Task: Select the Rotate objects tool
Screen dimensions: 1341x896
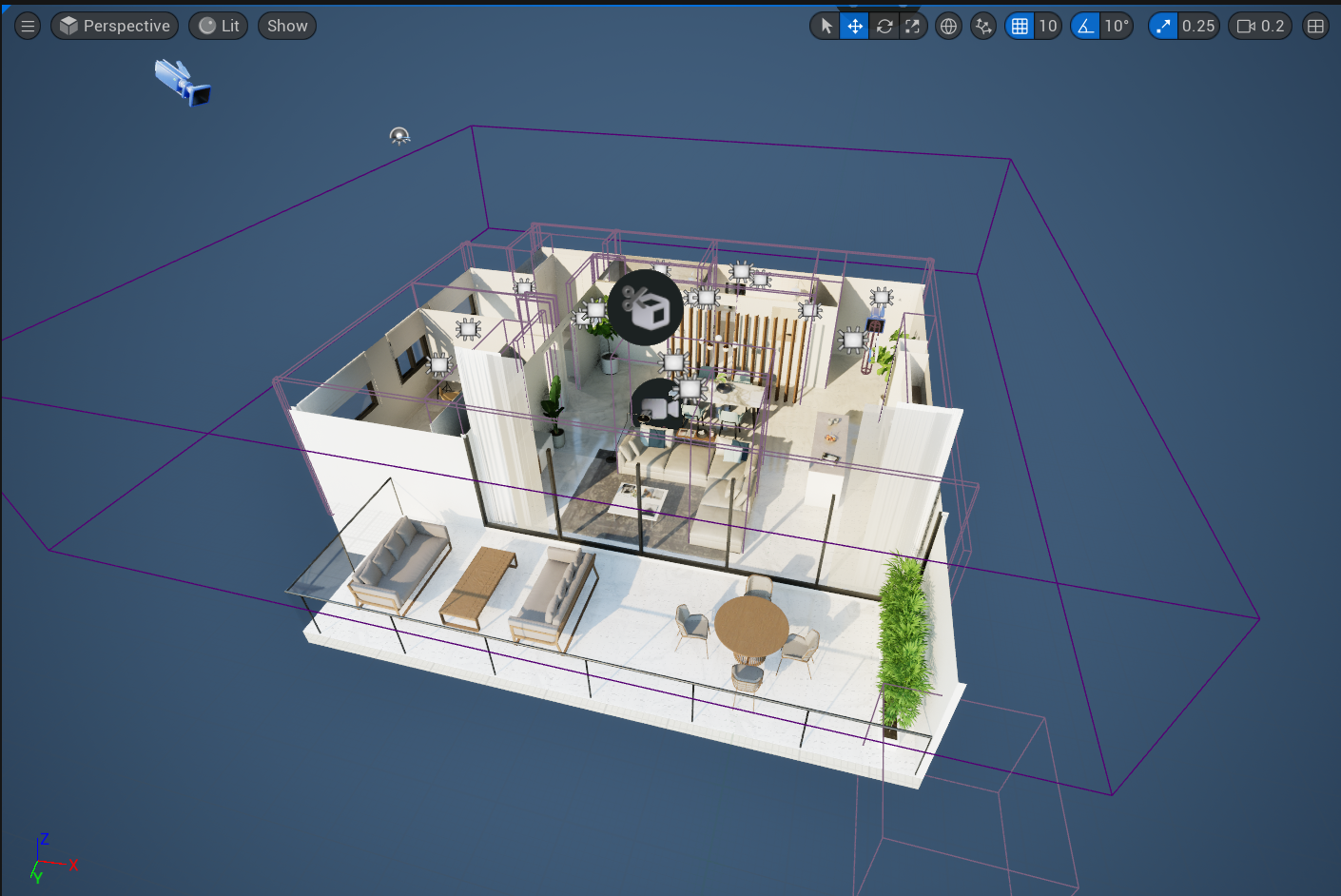Action: pos(884,26)
